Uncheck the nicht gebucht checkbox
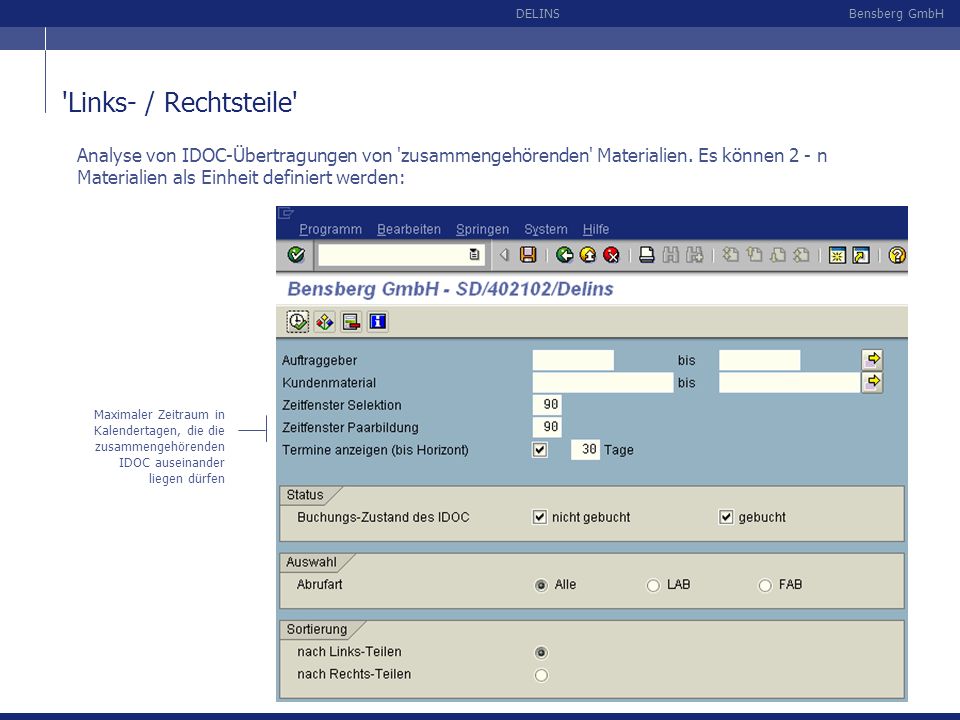 tap(539, 517)
